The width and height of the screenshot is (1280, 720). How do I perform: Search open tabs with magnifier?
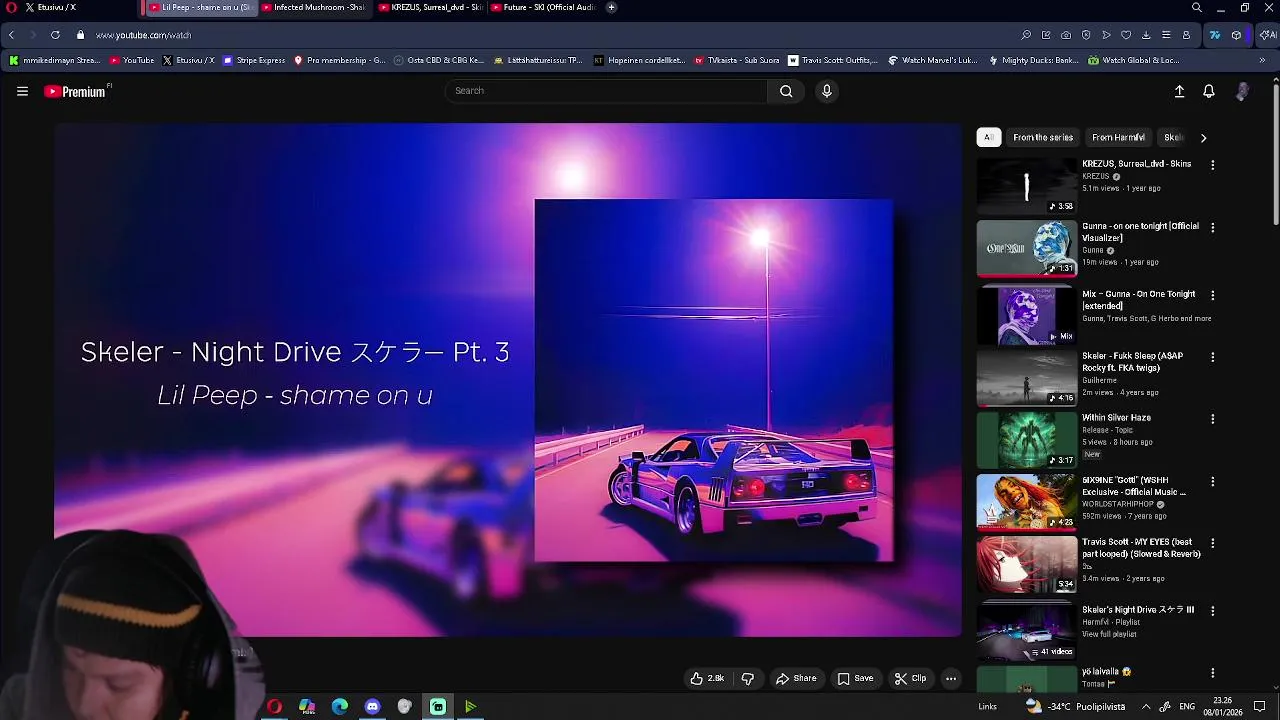(1197, 7)
